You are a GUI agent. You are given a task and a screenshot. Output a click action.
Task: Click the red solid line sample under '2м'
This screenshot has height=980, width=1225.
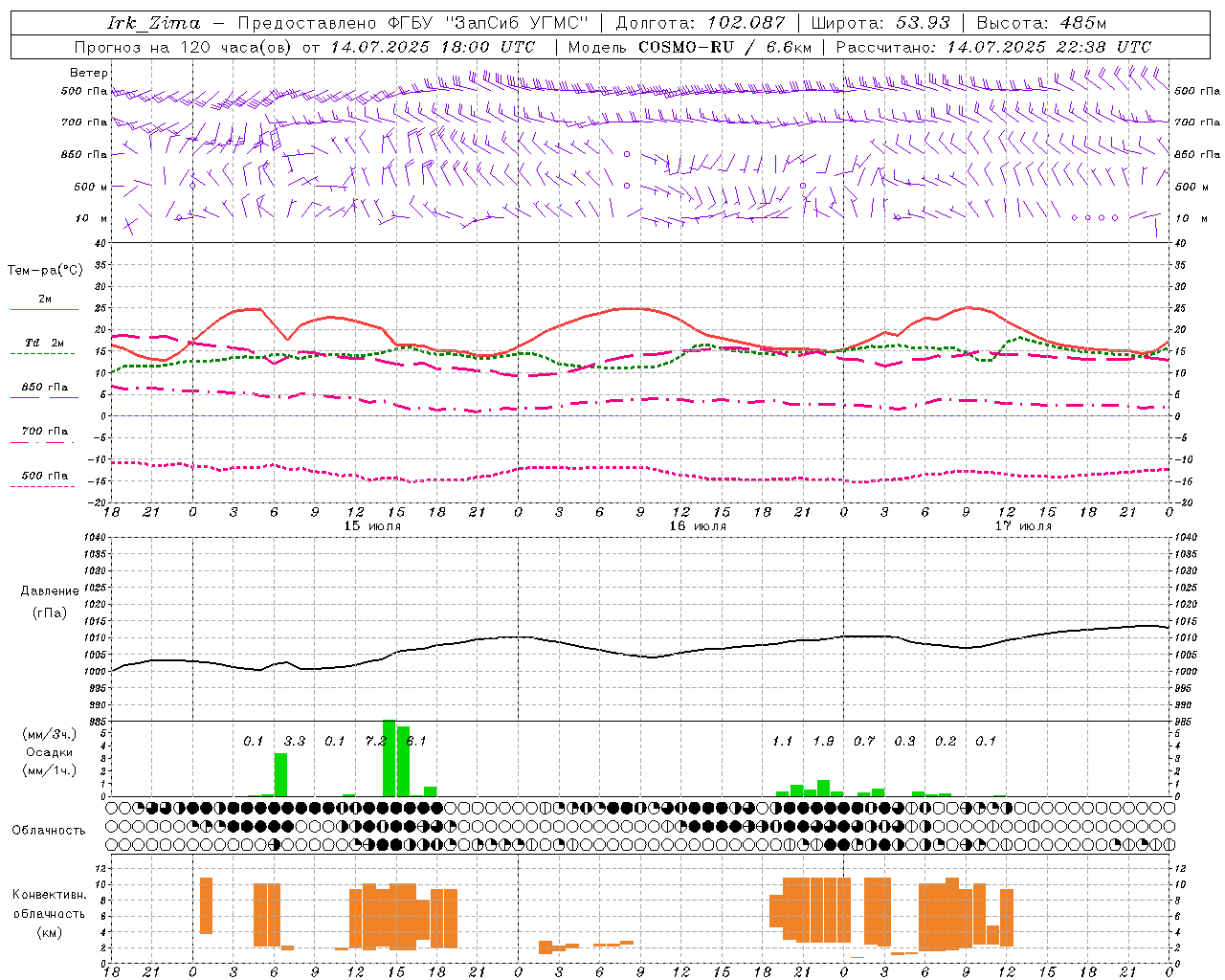coord(44,310)
